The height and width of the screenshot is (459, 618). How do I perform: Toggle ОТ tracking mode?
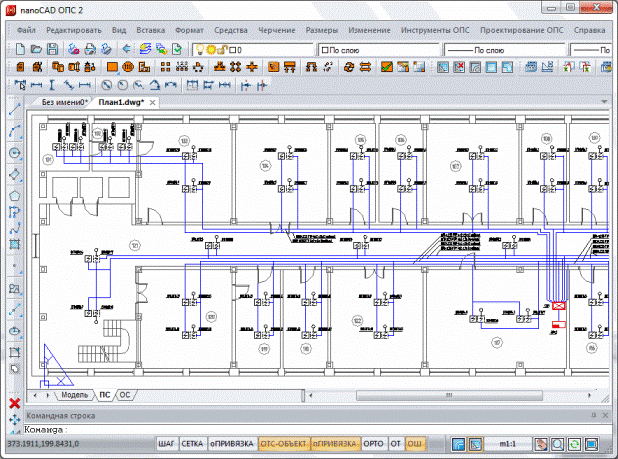click(x=395, y=444)
